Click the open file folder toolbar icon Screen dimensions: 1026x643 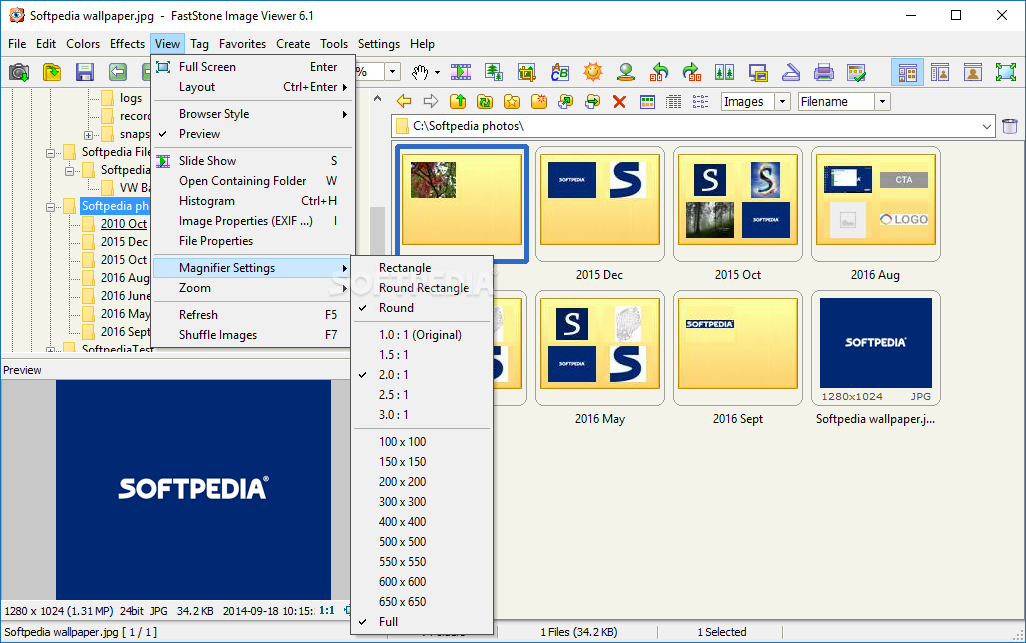tap(52, 71)
